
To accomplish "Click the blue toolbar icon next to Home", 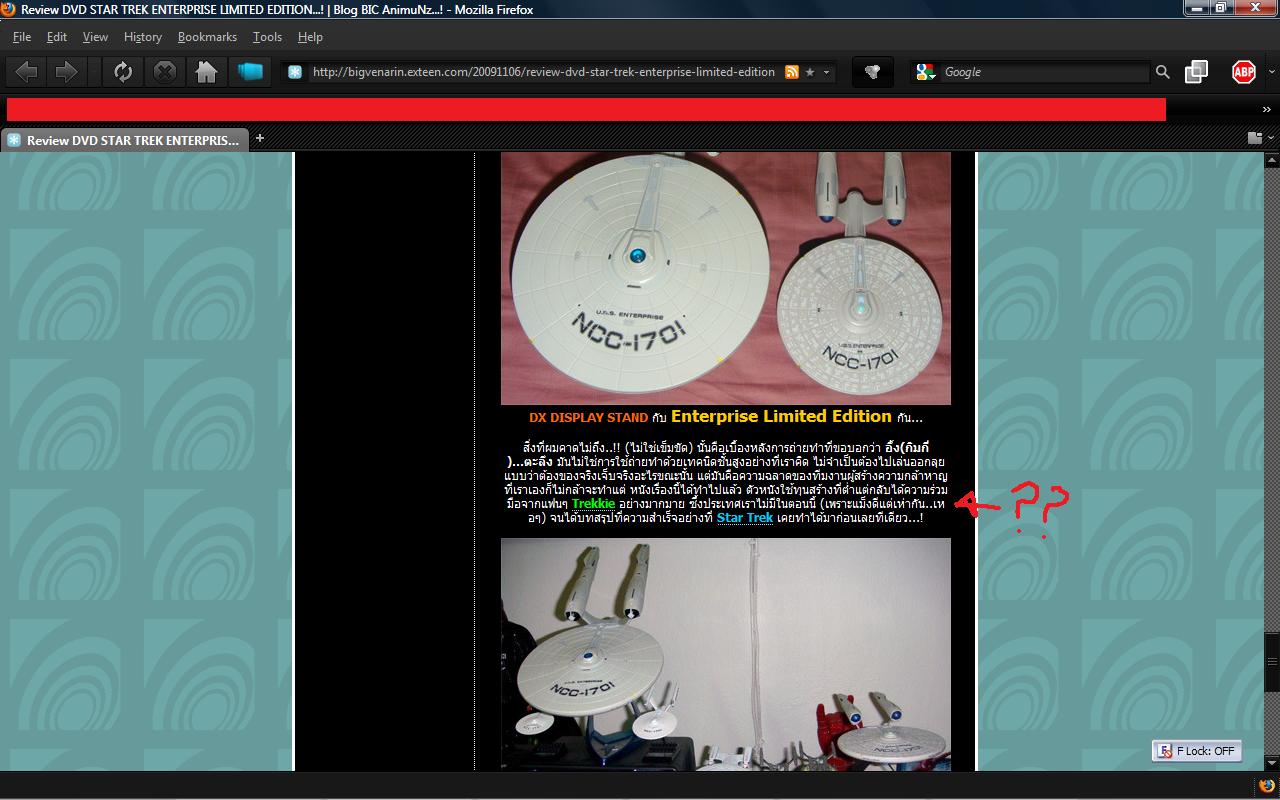I will [250, 72].
